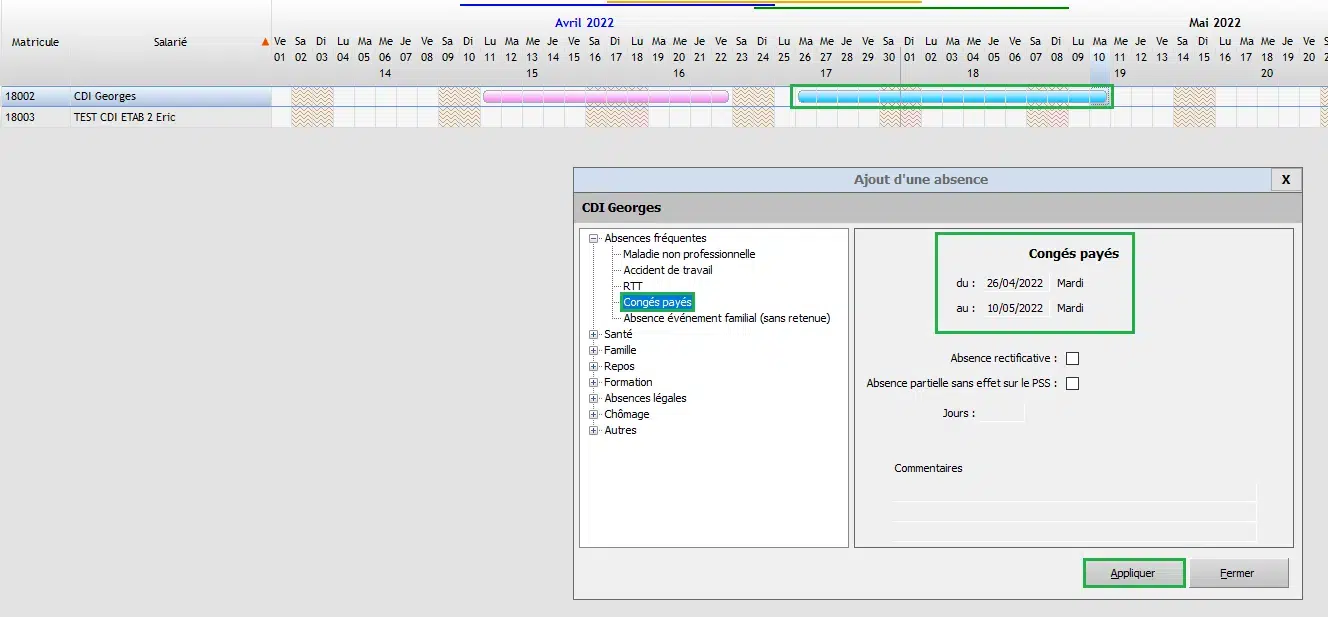Collapse the Absences fréquentes tree node
This screenshot has height=617, width=1328.
pyautogui.click(x=594, y=239)
